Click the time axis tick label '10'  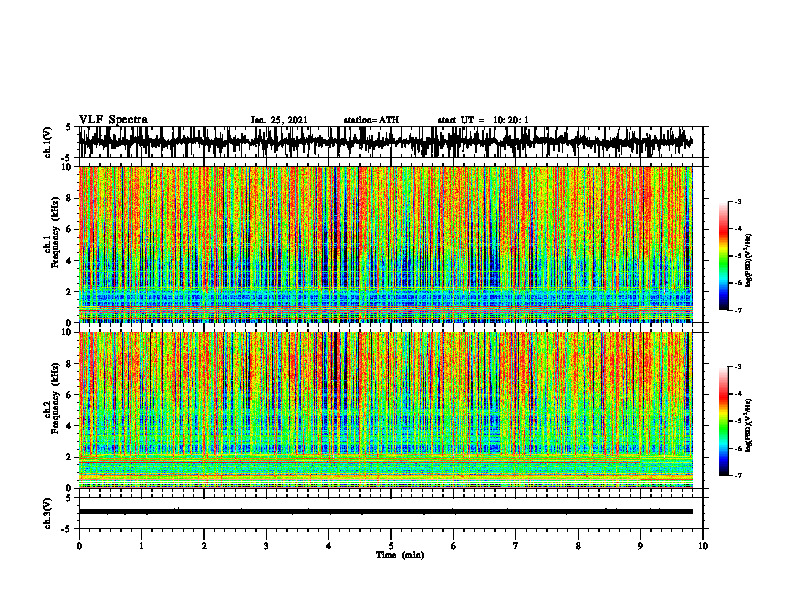703,546
